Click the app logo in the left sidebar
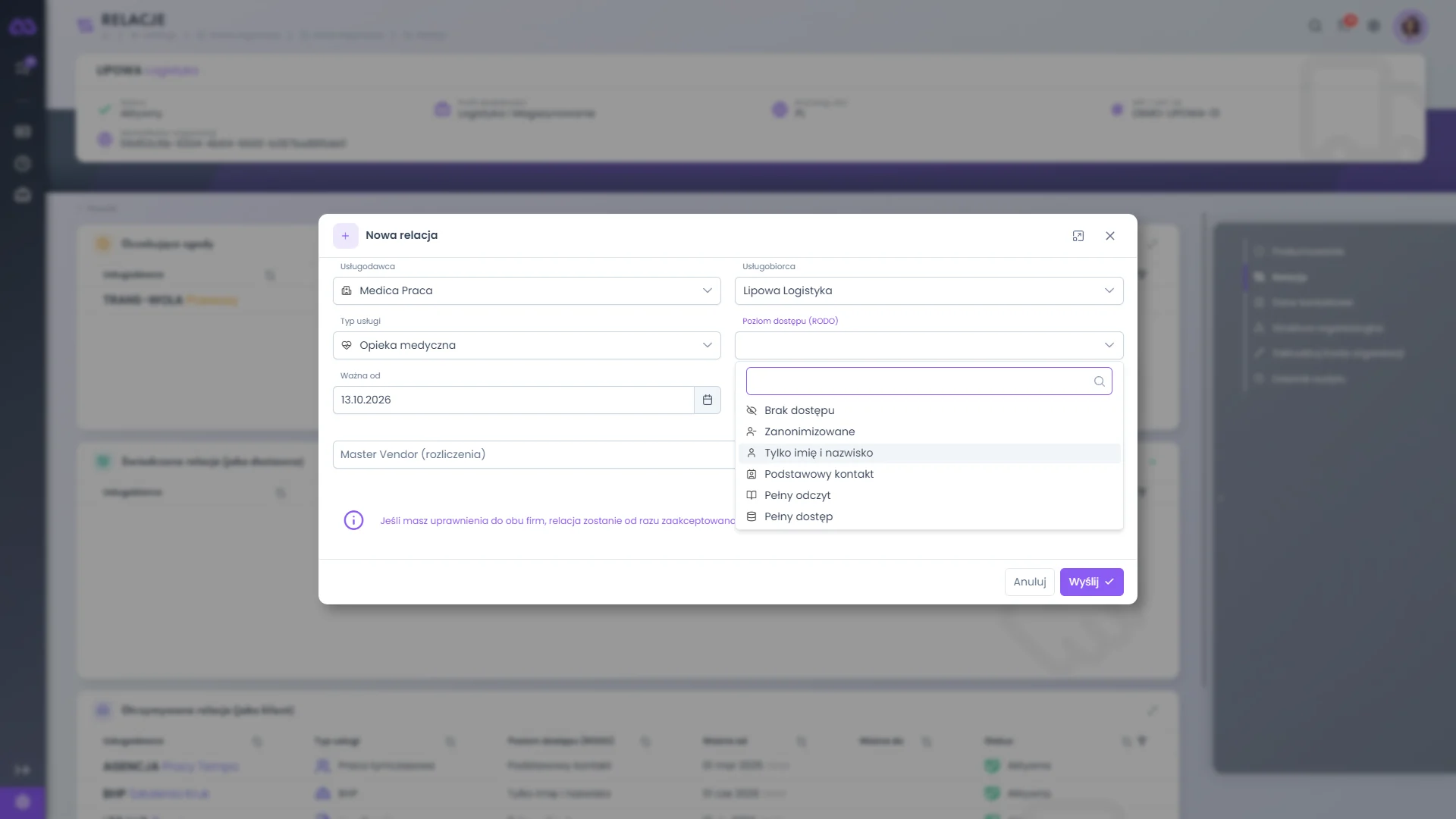This screenshot has width=1456, height=819. (x=23, y=27)
